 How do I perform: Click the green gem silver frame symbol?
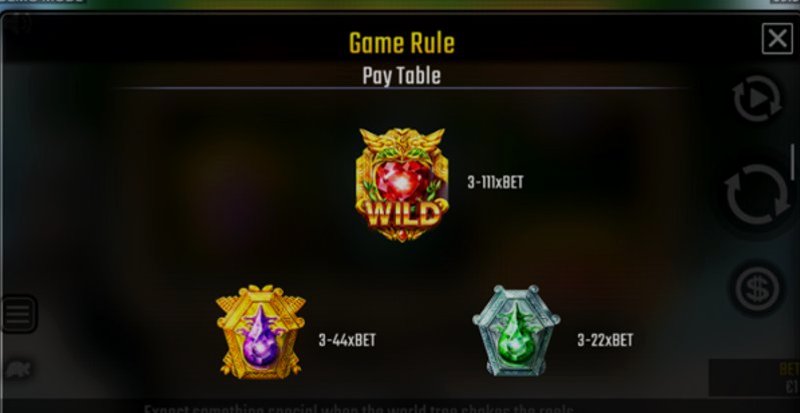point(516,331)
